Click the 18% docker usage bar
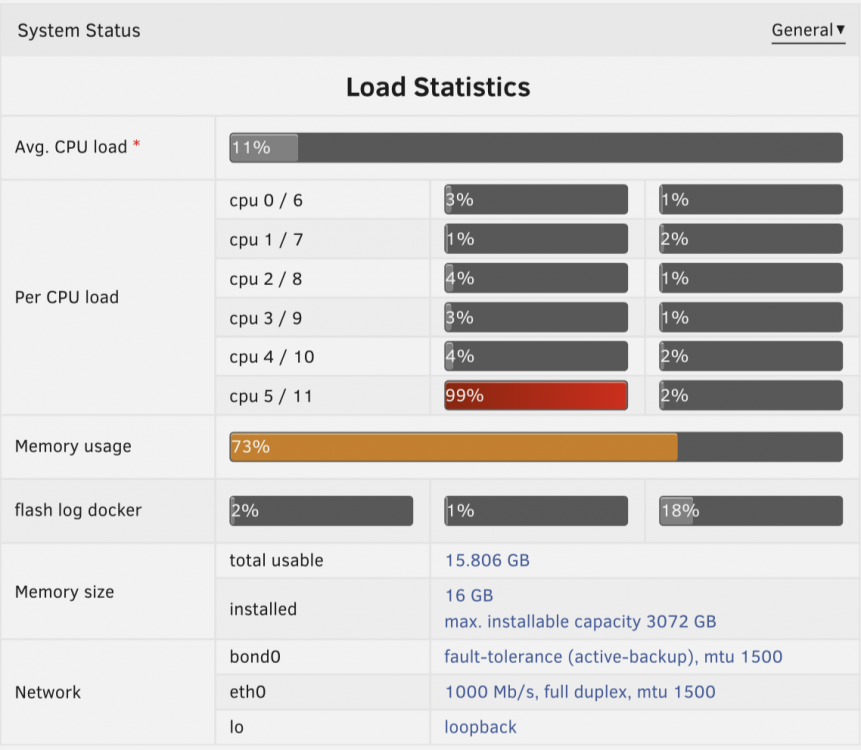 click(x=751, y=511)
